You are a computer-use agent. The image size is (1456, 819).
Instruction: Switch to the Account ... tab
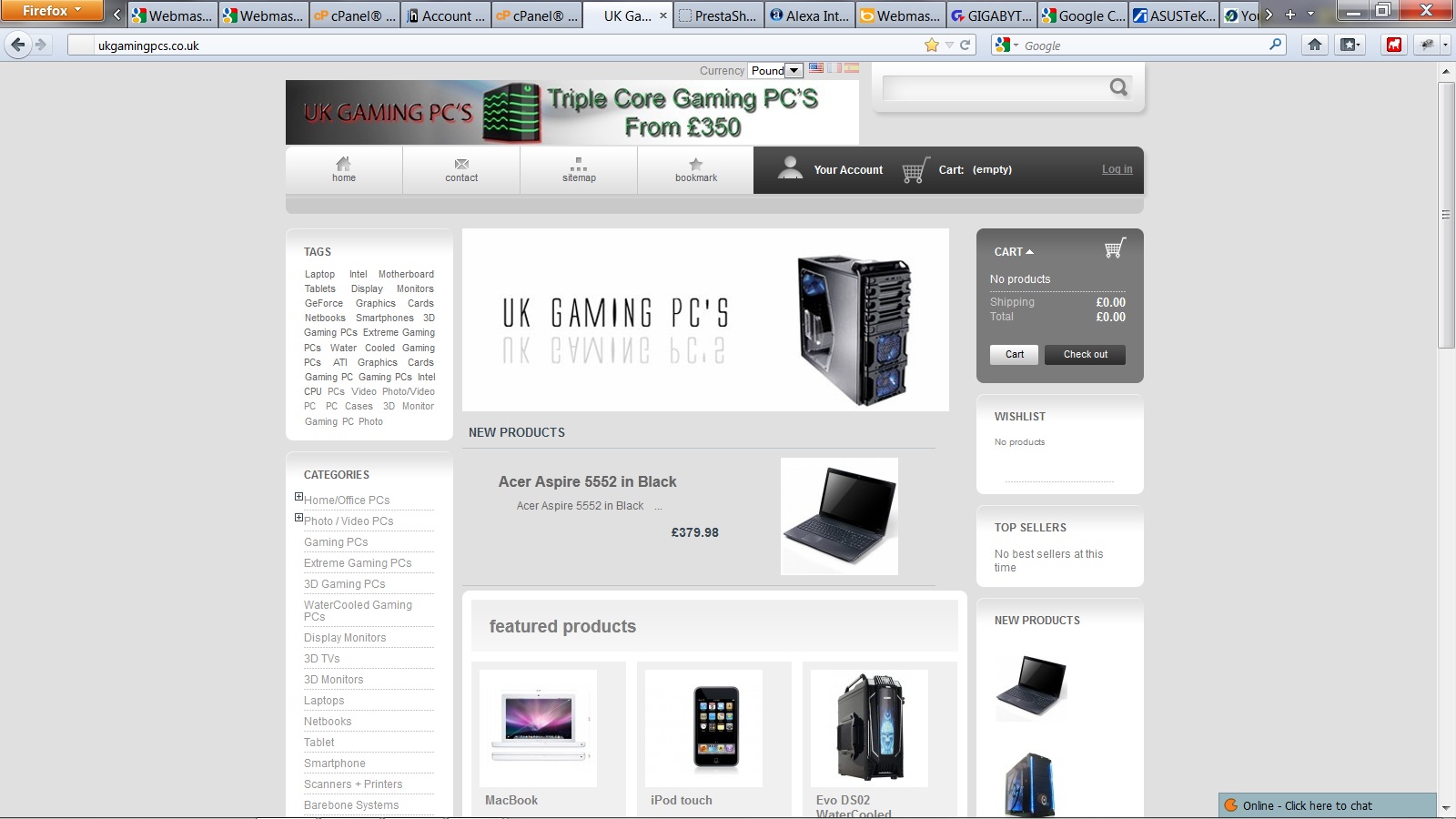pyautogui.click(x=445, y=15)
